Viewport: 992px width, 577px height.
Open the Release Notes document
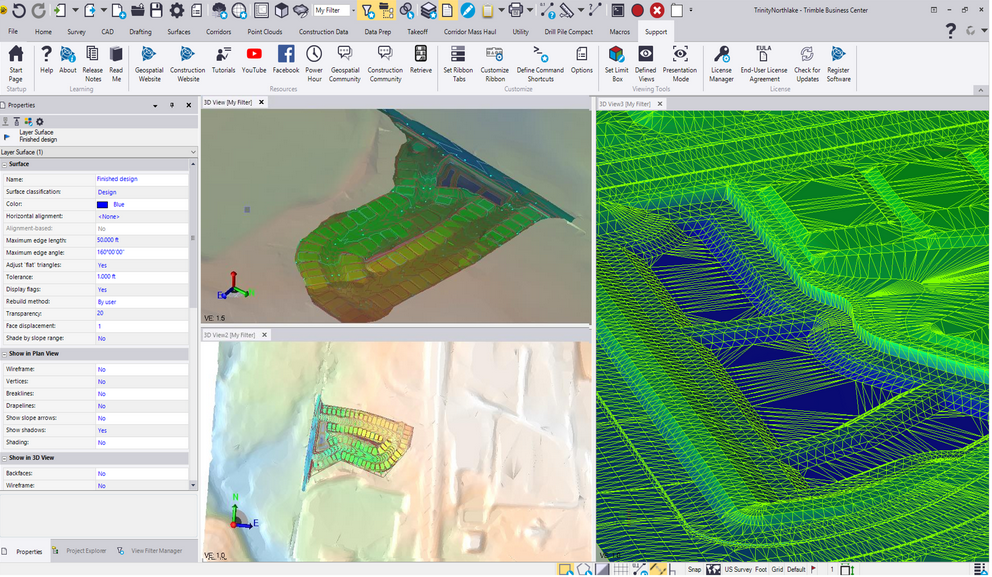pyautogui.click(x=92, y=64)
